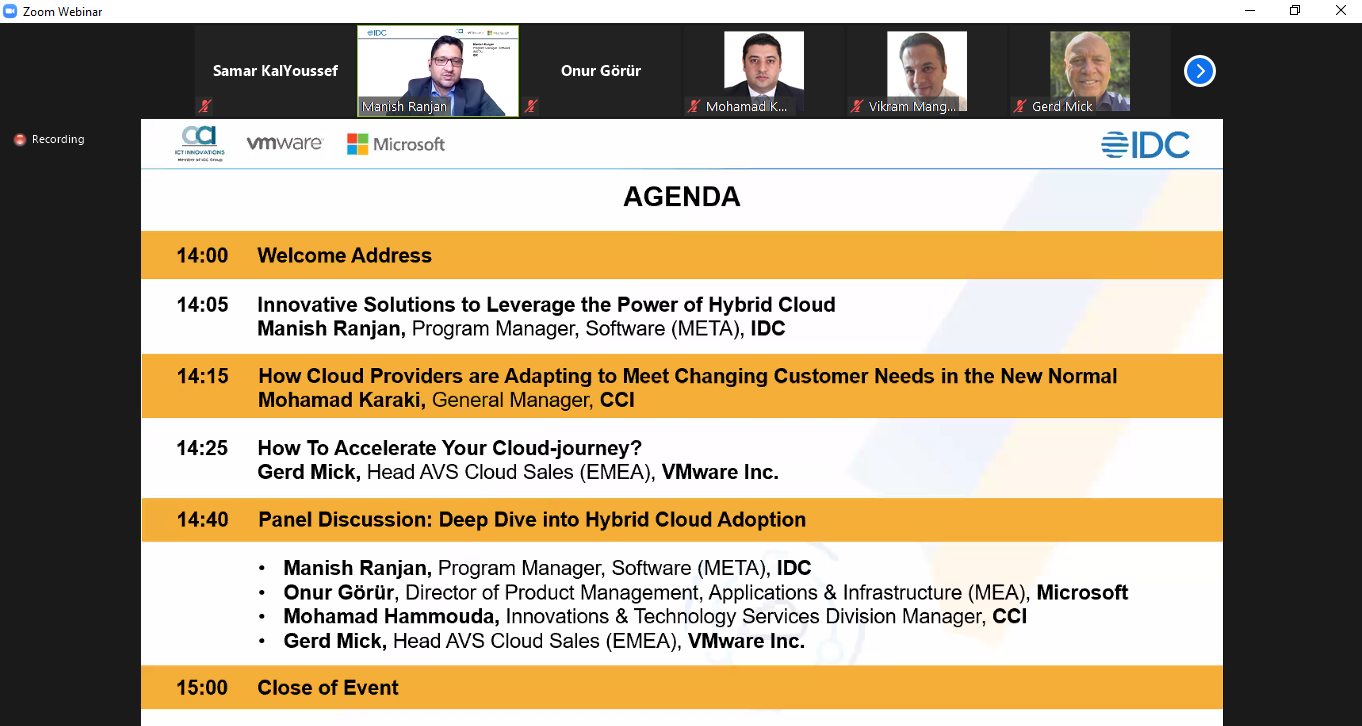Click the 'Welcome Address' agenda item

[345, 256]
